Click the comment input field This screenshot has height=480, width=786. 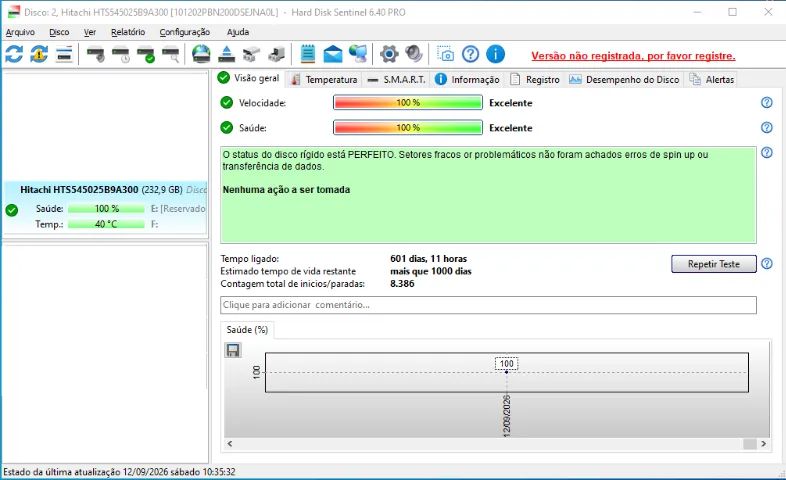(x=488, y=305)
